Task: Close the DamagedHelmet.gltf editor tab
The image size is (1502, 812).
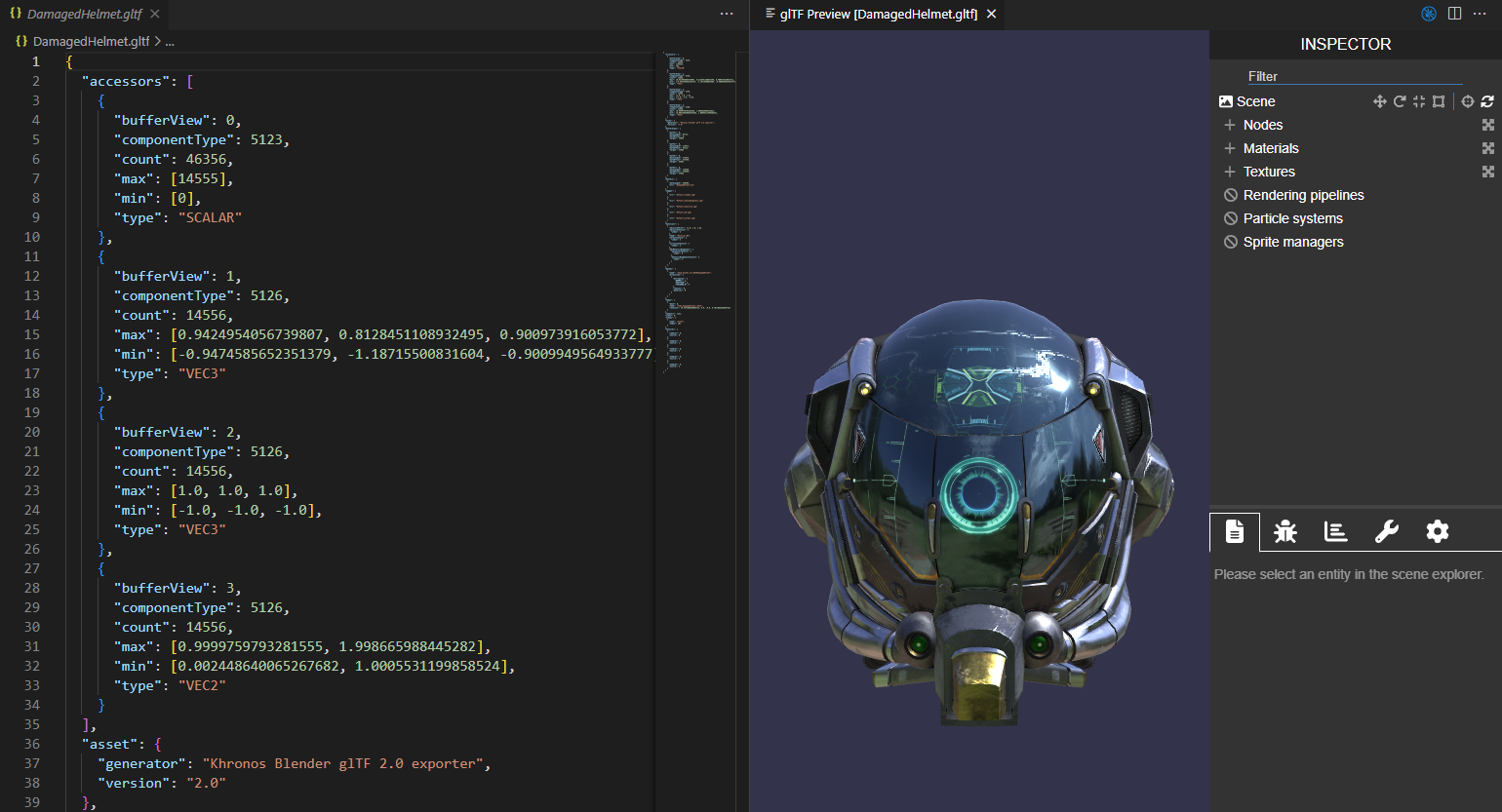Action: click(x=155, y=14)
